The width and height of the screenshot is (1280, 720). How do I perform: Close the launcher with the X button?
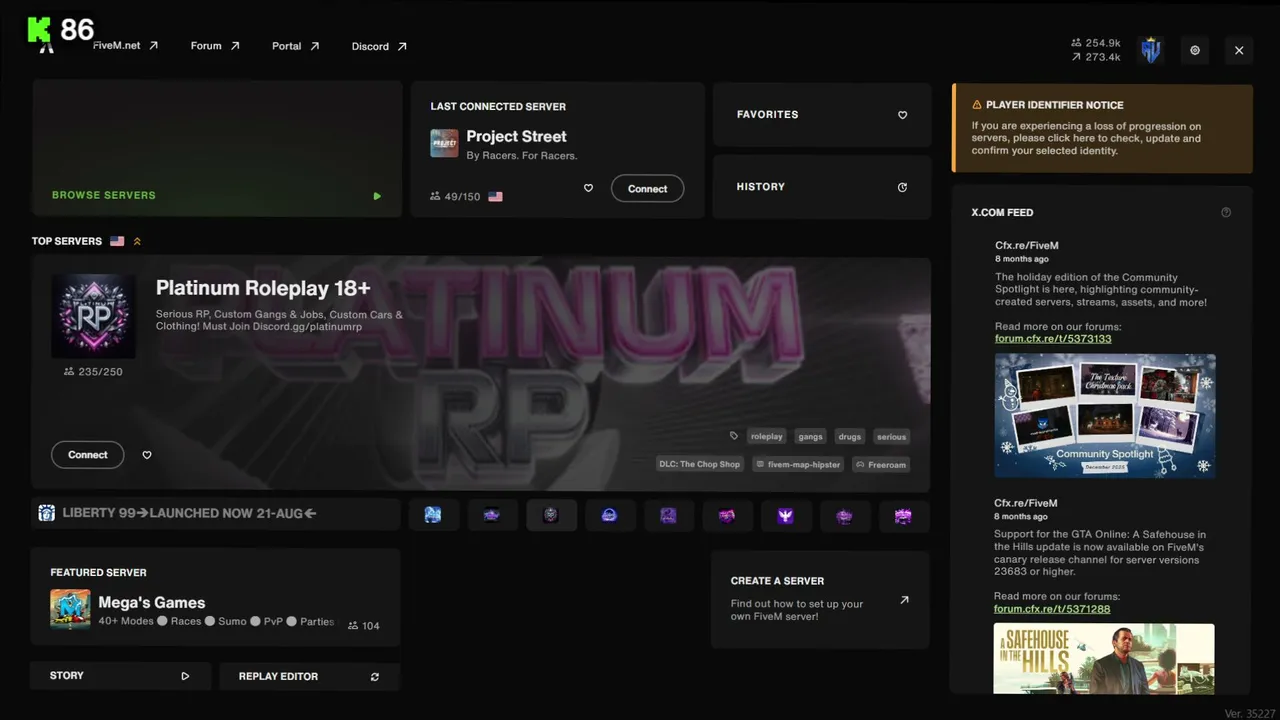[x=1239, y=50]
